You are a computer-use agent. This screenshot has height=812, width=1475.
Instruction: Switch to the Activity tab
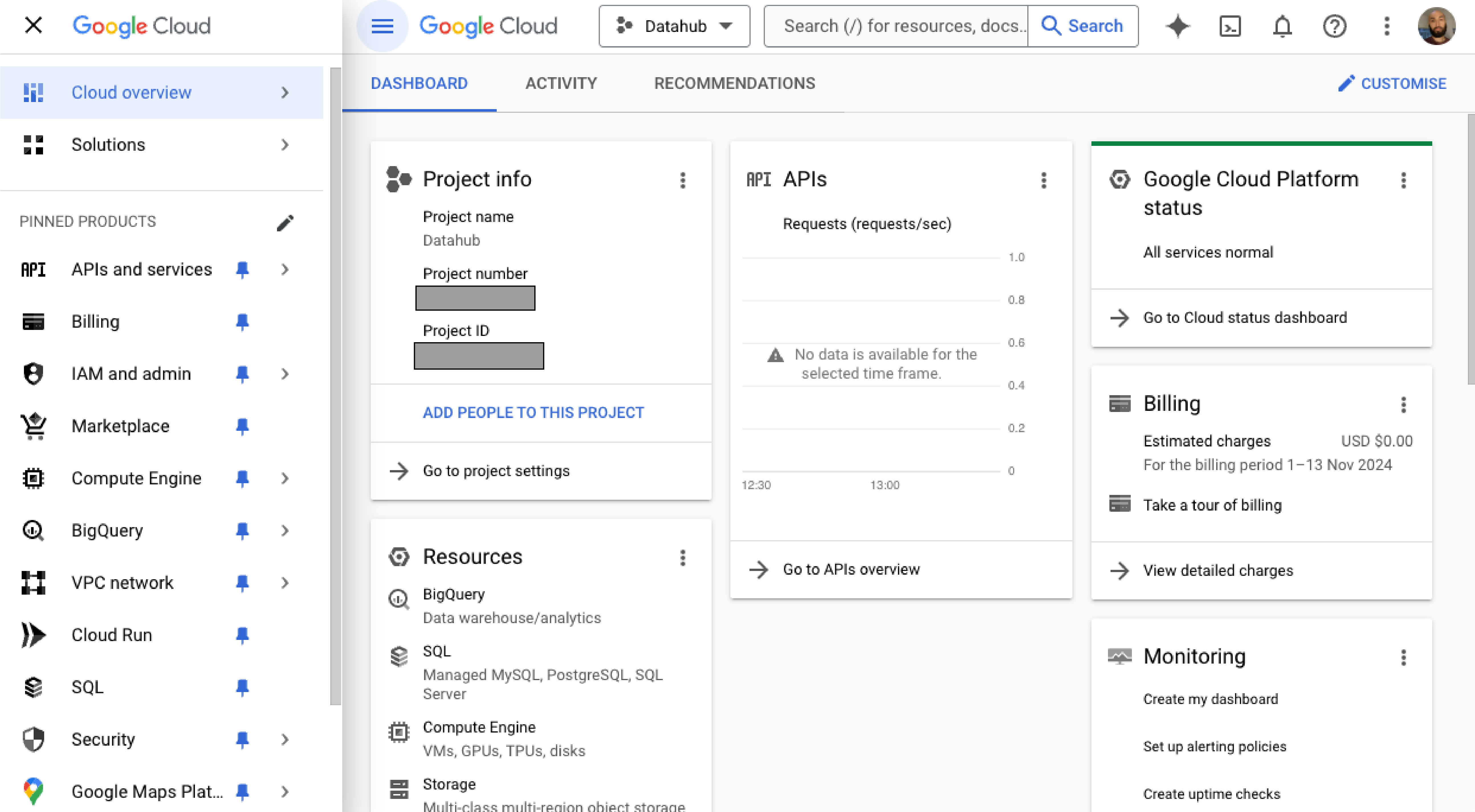pos(561,83)
